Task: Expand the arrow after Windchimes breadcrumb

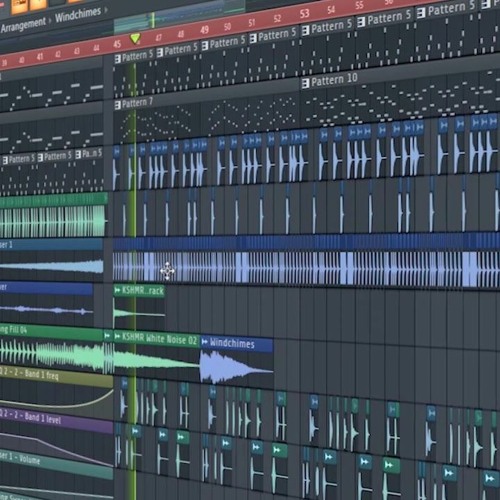Action: [x=106, y=10]
